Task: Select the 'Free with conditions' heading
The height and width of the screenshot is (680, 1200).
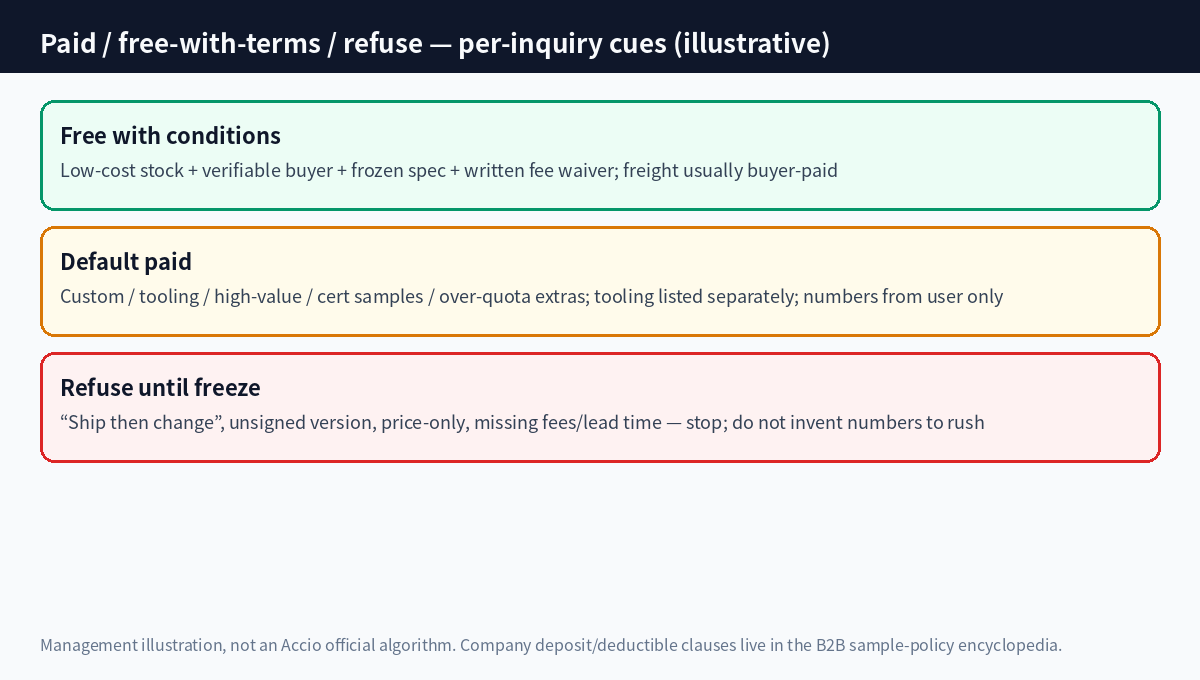Action: 170,135
